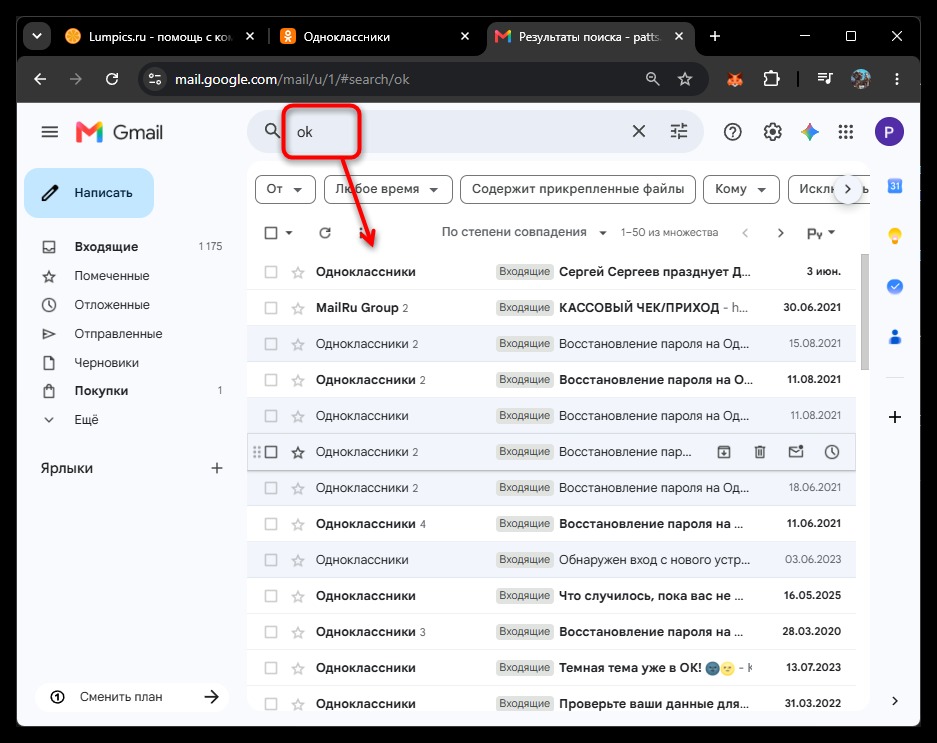Screen dimensions: 937x743
Task: Open Google Calendar in side panel
Action: coord(895,186)
